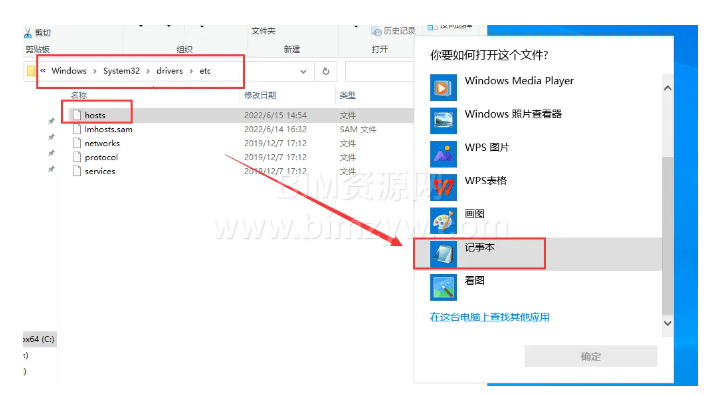The image size is (718, 395).
Task: Go to Windows in the breadcrumb
Action: (69, 71)
